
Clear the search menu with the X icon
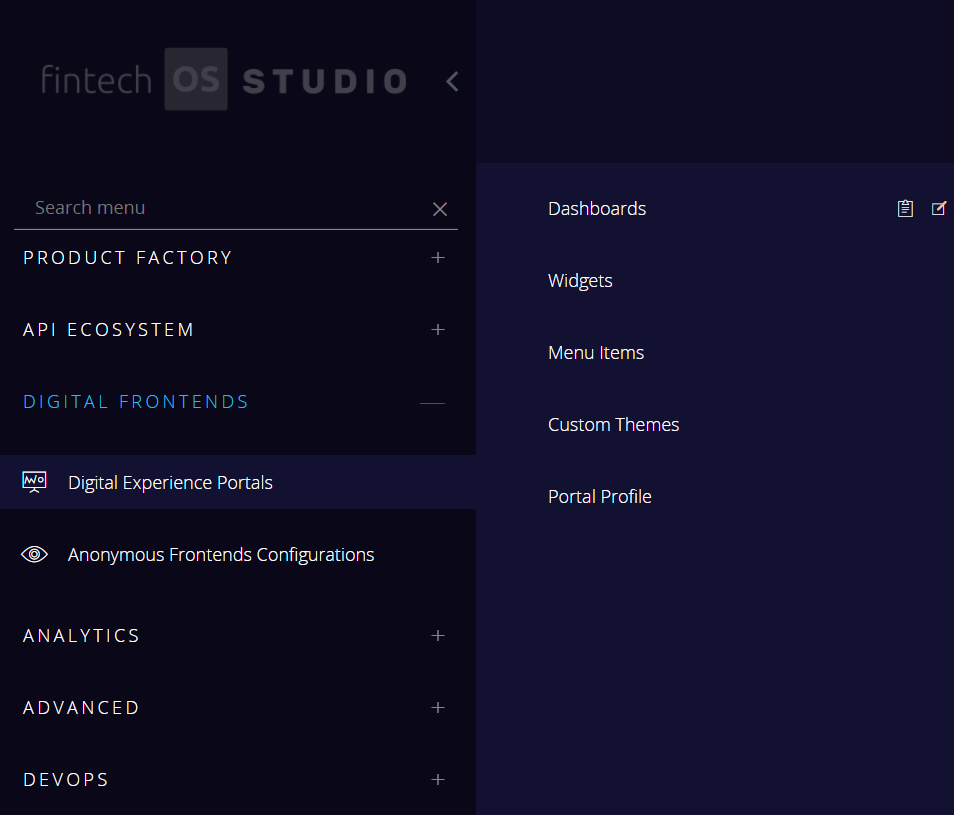439,209
